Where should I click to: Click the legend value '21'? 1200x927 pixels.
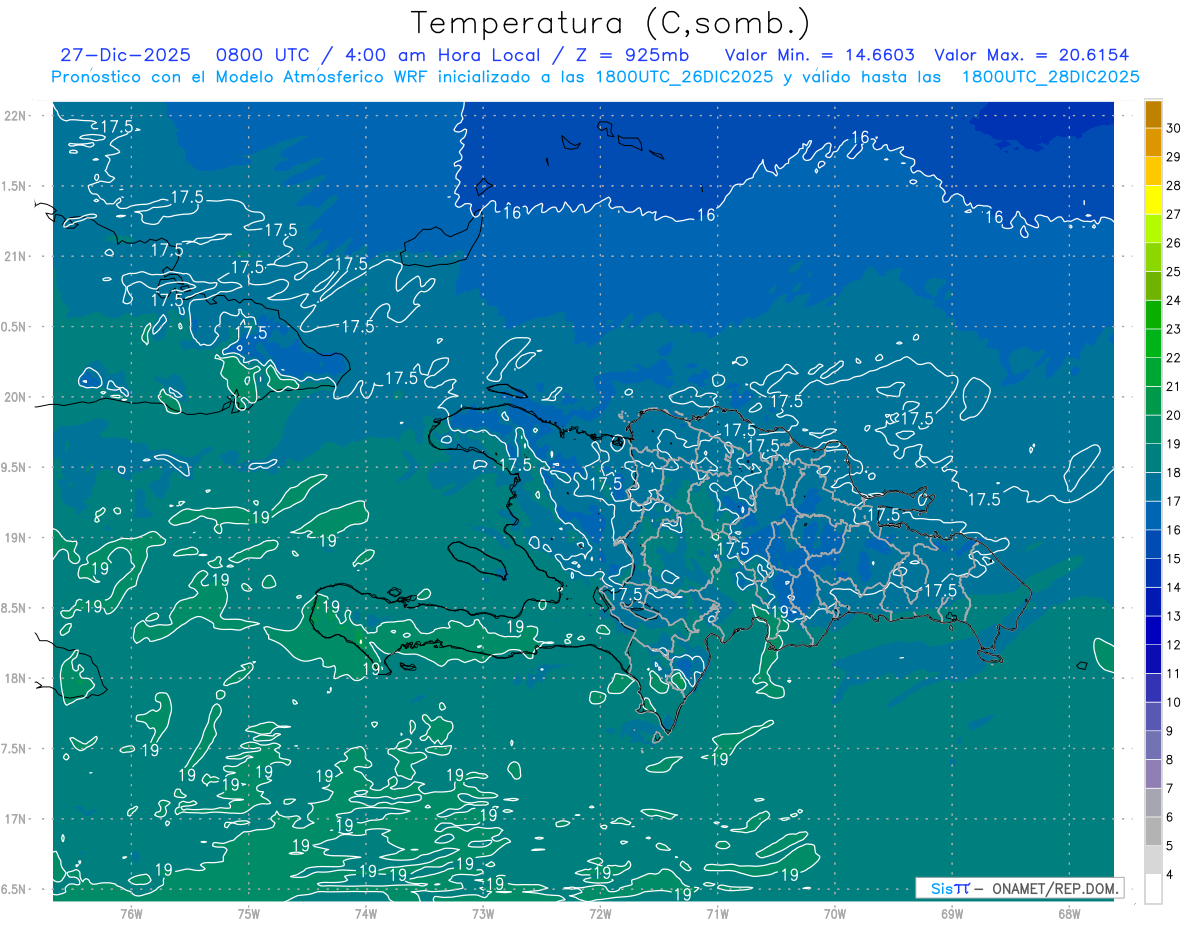coord(1174,386)
